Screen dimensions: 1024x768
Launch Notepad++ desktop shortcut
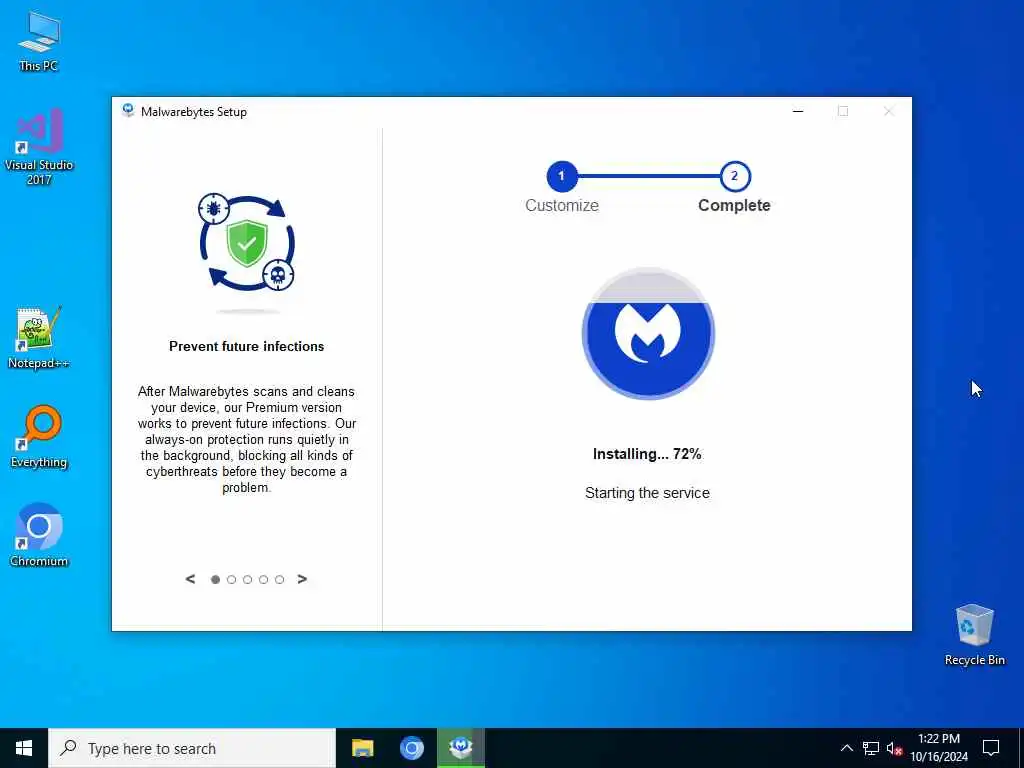39,338
